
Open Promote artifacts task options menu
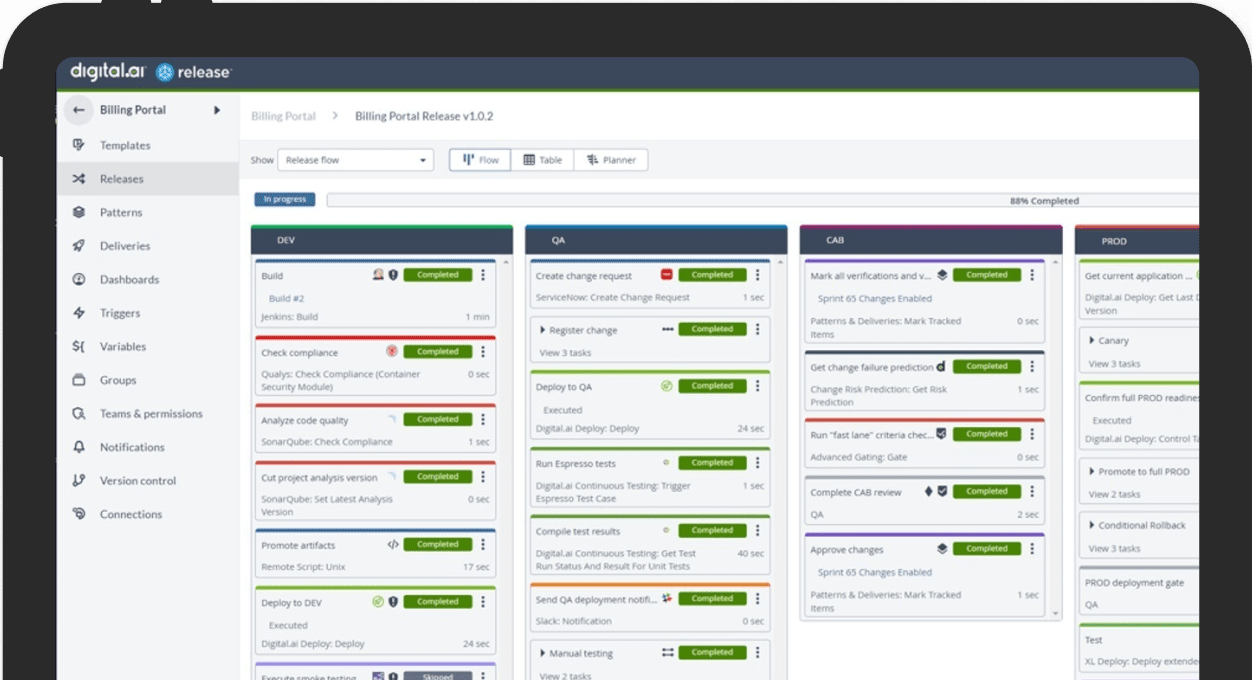pos(483,545)
